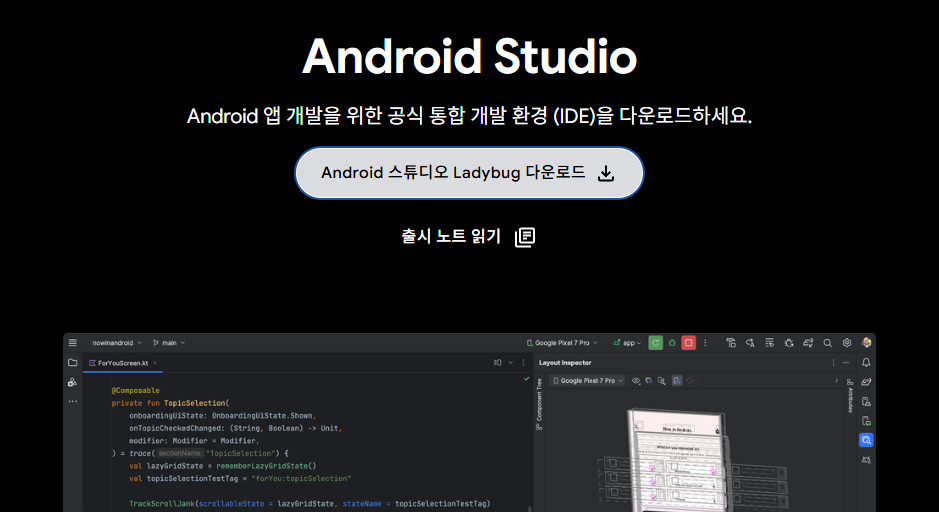Click the Debug app bug icon
Image resolution: width=939 pixels, height=512 pixels.
pos(672,343)
